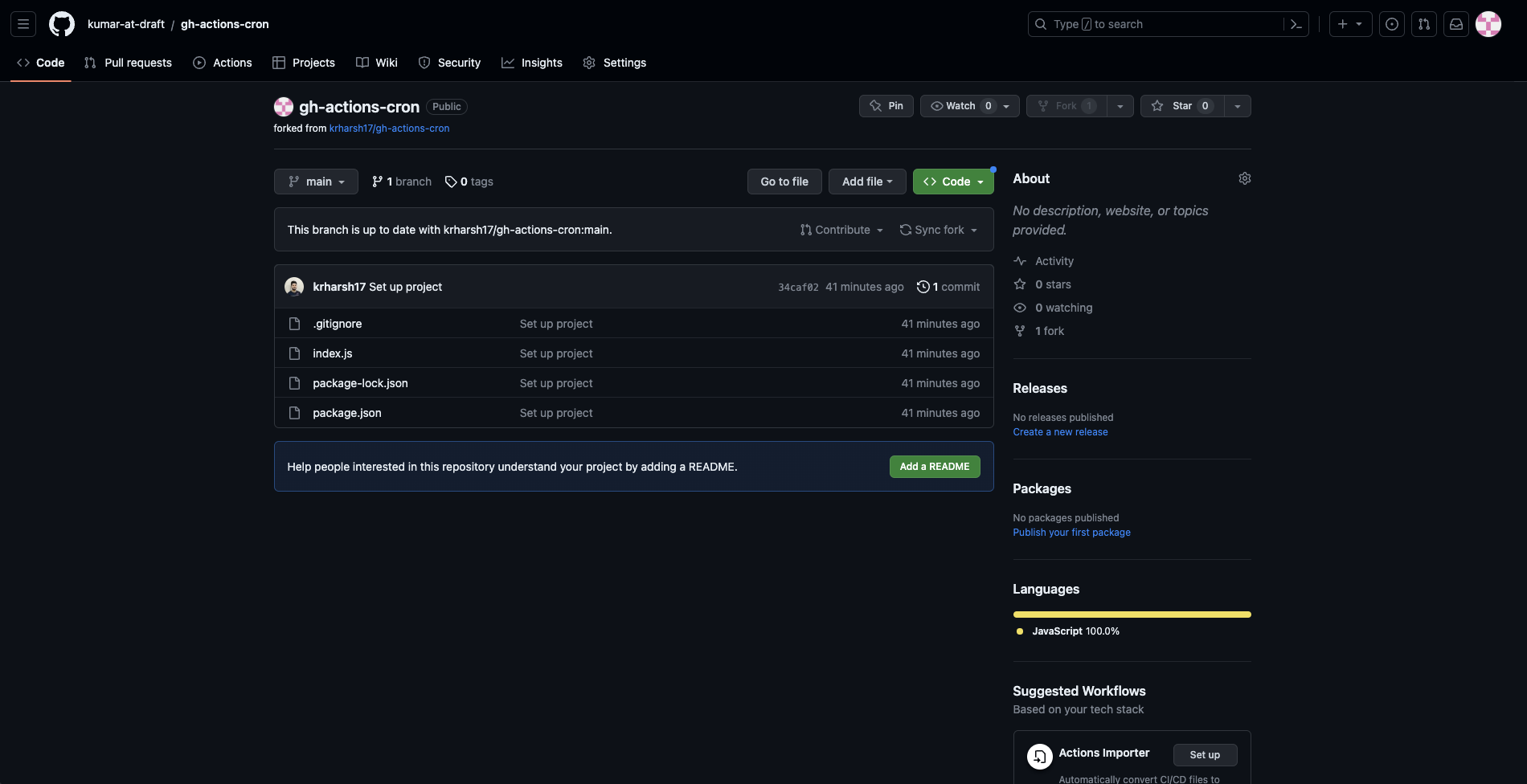This screenshot has height=784, width=1527.
Task: Follow the Create a new release link
Action: point(1060,432)
